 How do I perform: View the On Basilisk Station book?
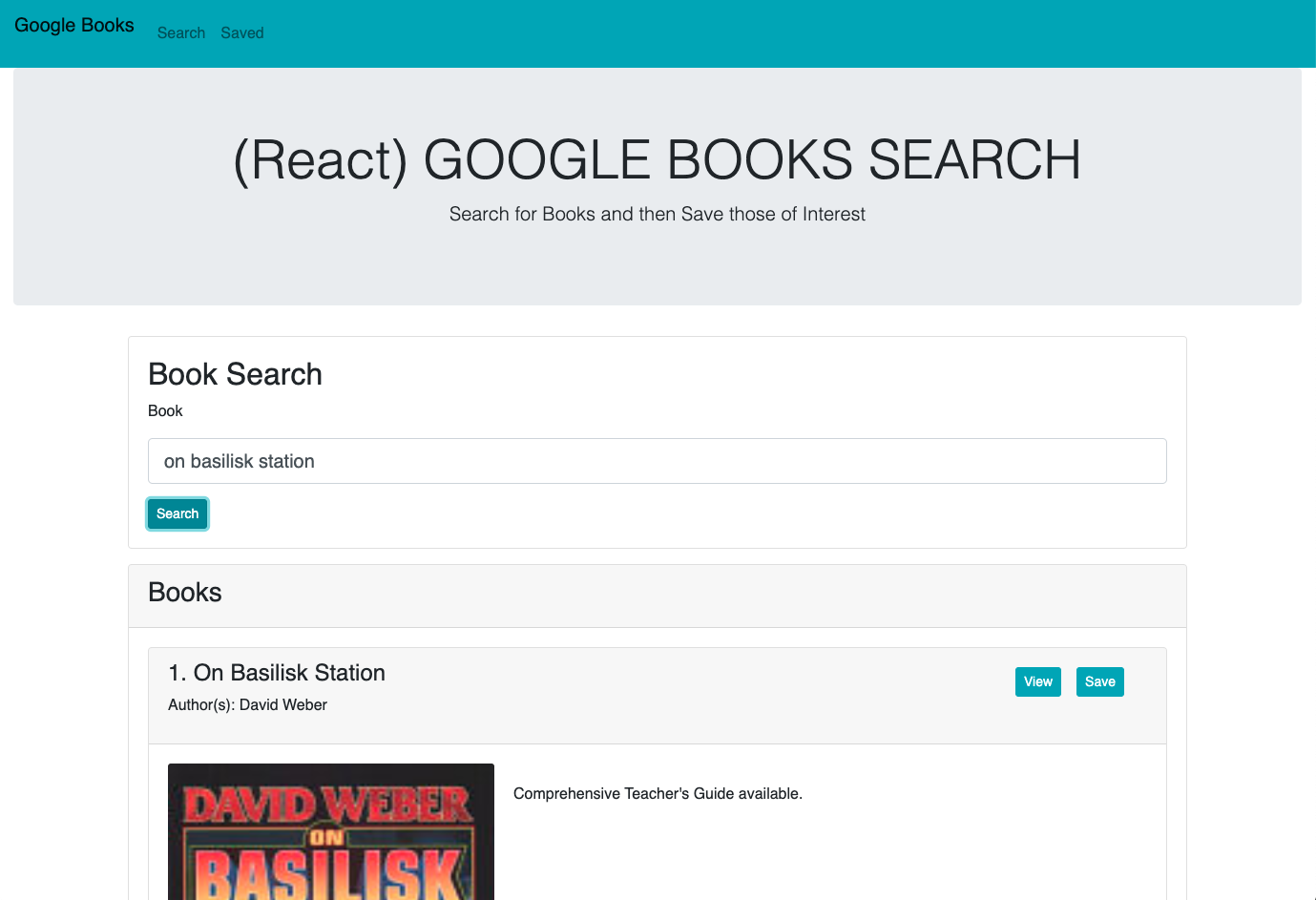coord(1037,681)
